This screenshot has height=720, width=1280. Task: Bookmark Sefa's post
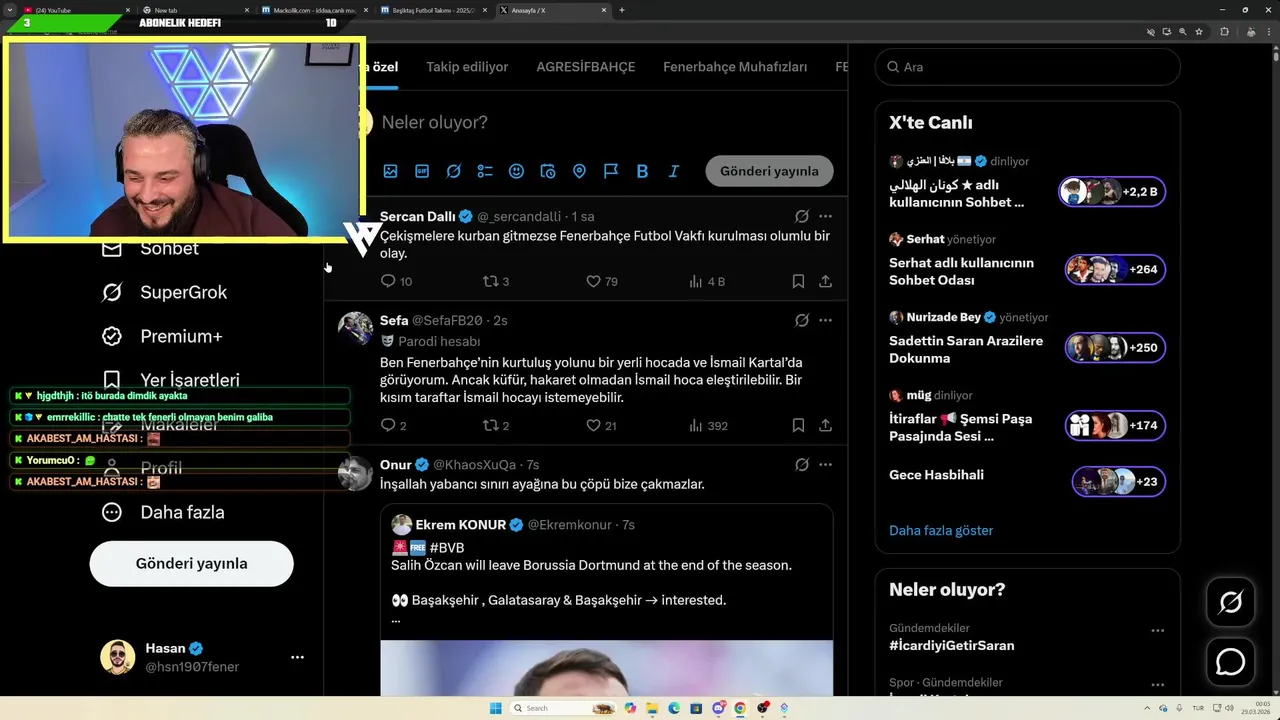(x=798, y=425)
